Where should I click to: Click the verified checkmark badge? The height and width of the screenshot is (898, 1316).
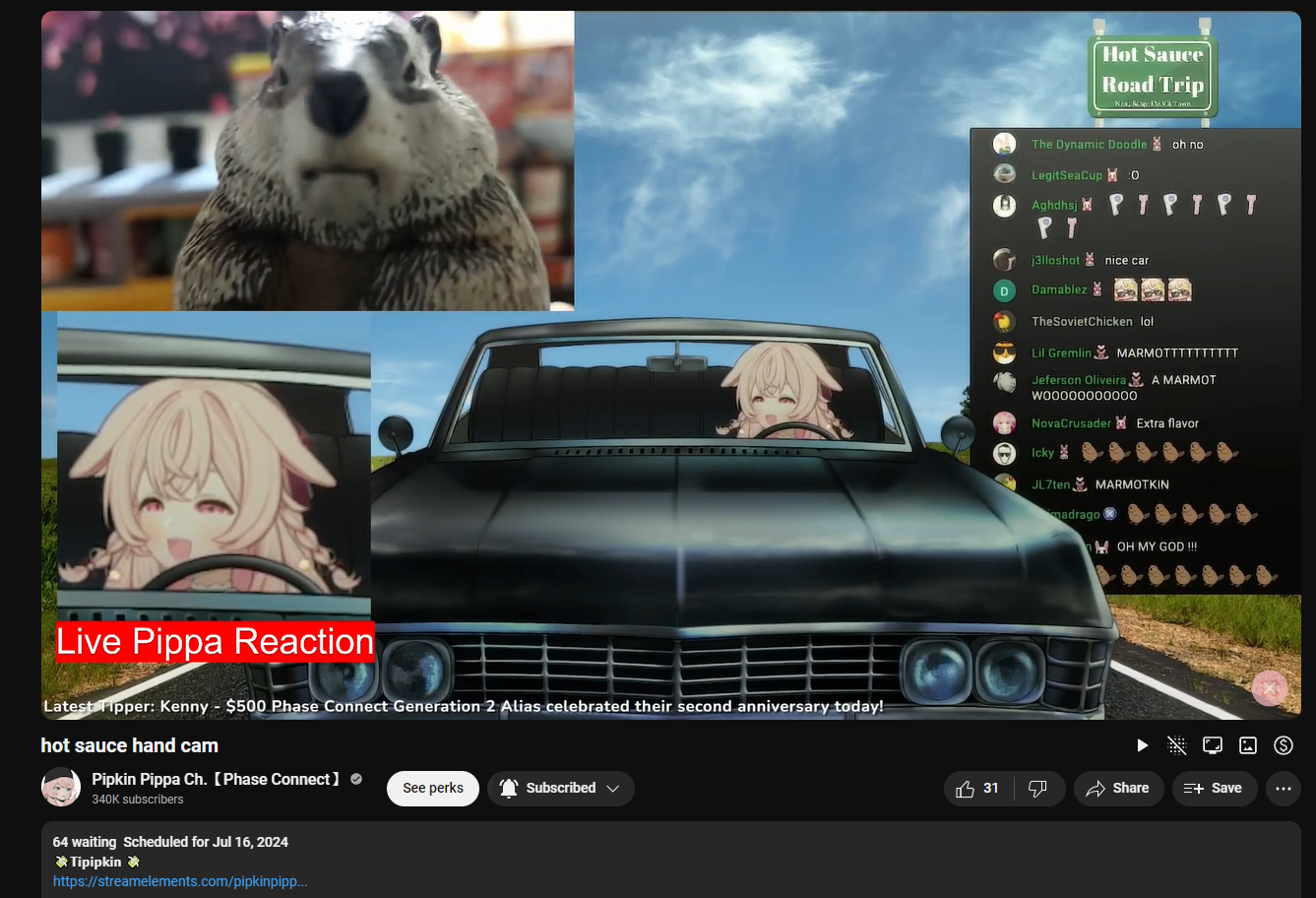(x=356, y=779)
